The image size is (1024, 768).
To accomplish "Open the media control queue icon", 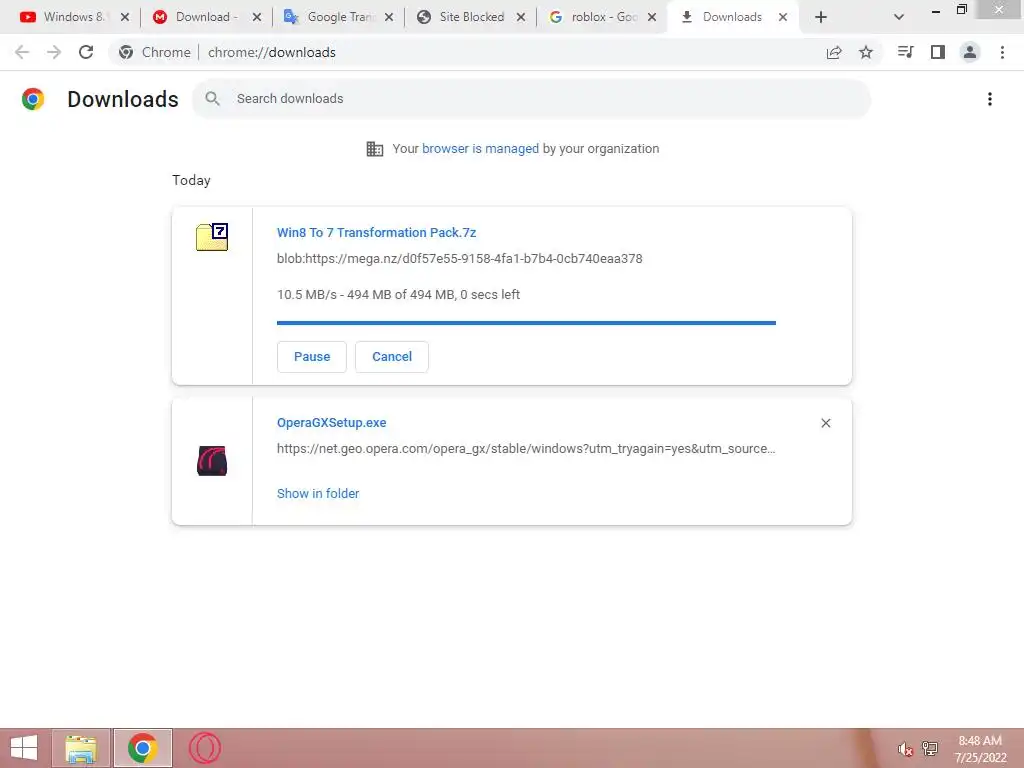I will point(905,52).
